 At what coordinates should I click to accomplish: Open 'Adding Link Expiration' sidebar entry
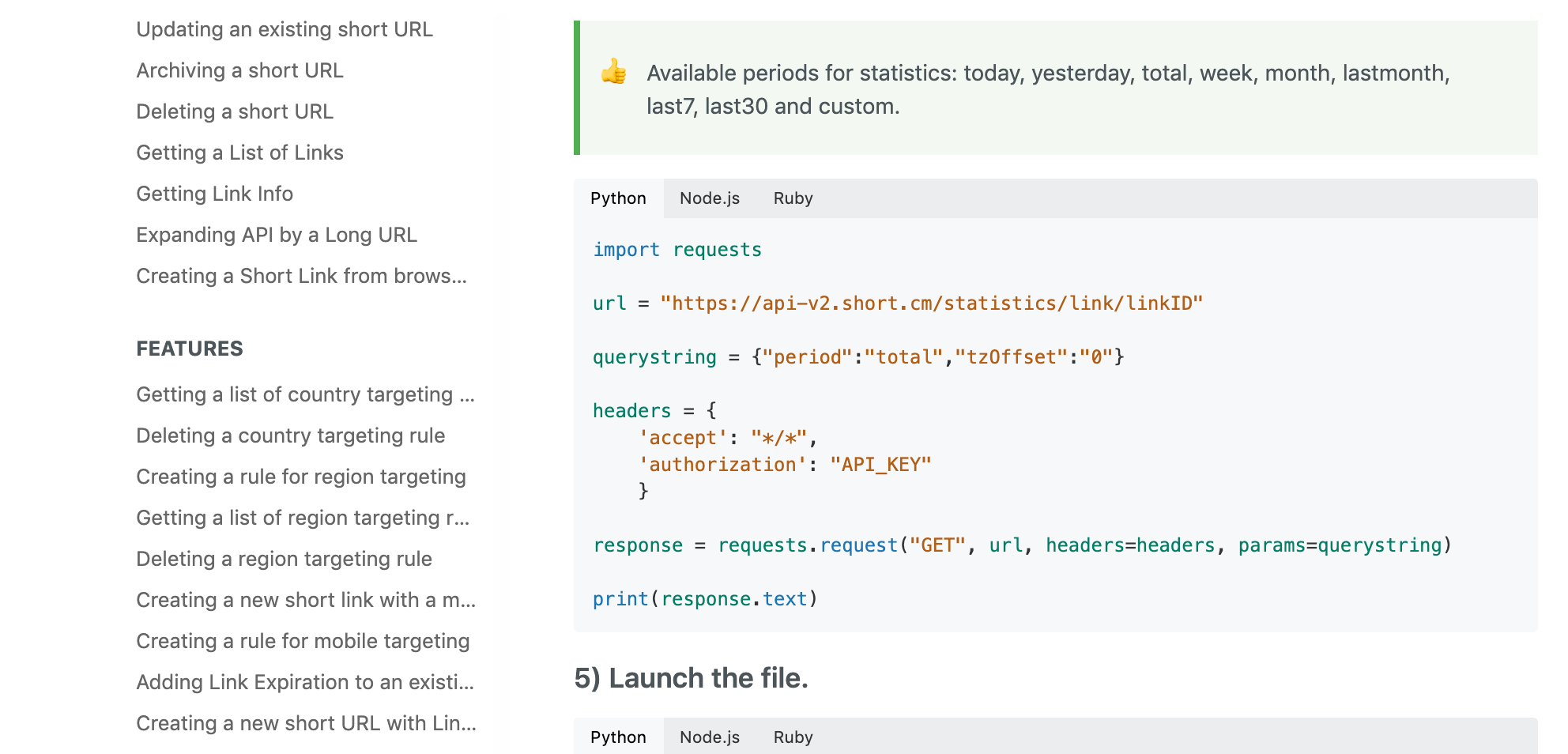pos(305,682)
